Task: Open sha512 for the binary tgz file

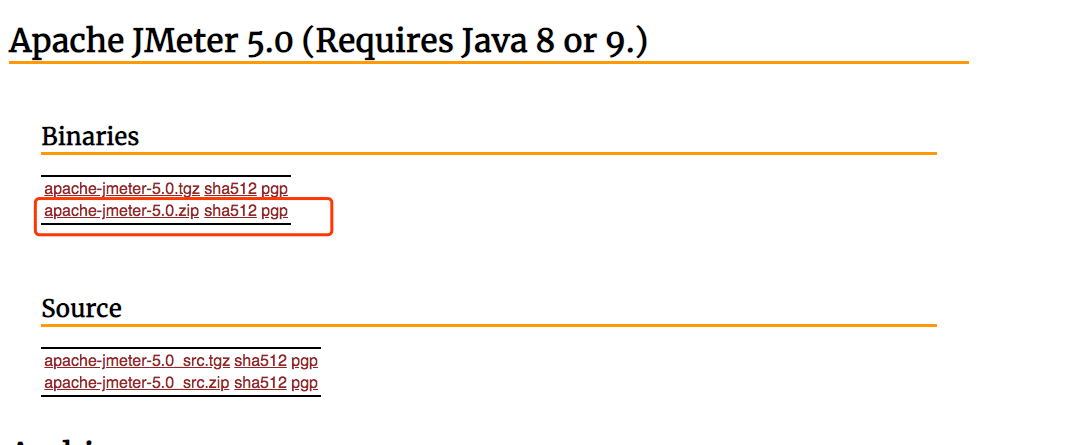Action: click(x=230, y=188)
